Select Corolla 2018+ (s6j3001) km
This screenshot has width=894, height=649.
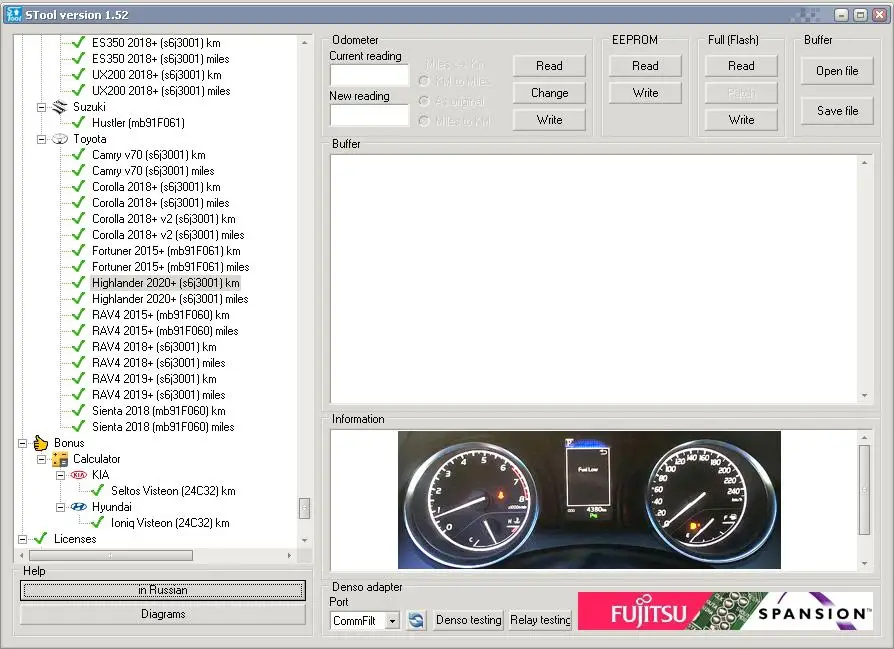[156, 186]
